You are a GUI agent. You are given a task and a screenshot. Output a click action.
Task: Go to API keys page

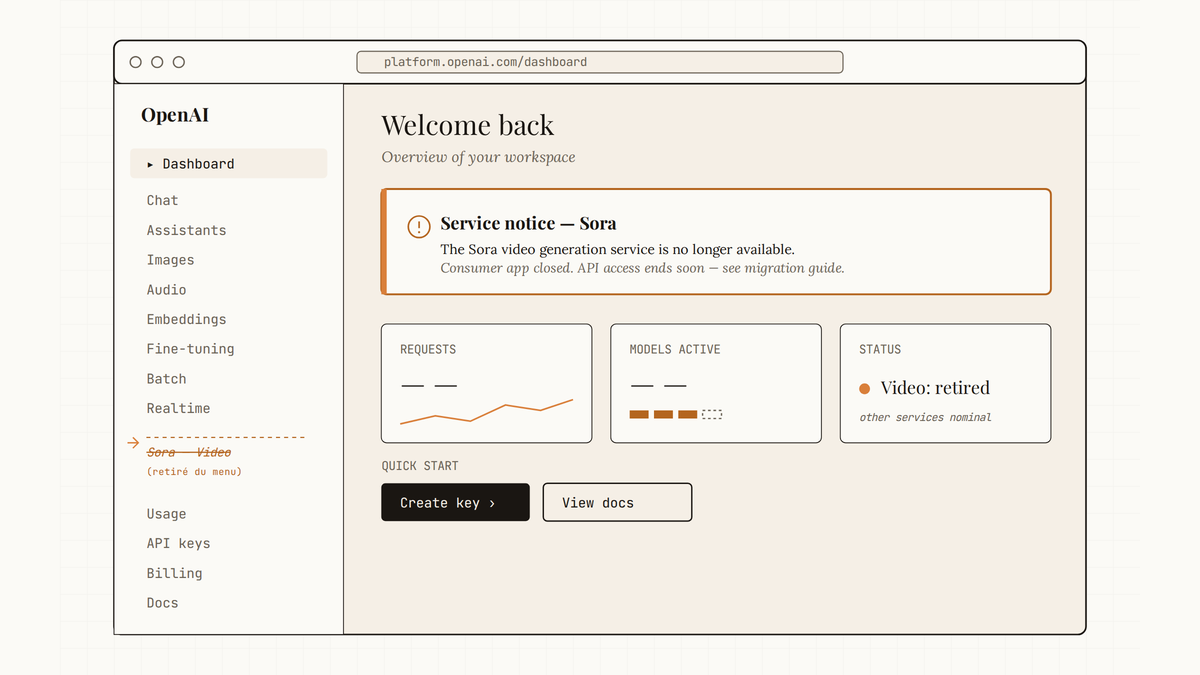178,544
